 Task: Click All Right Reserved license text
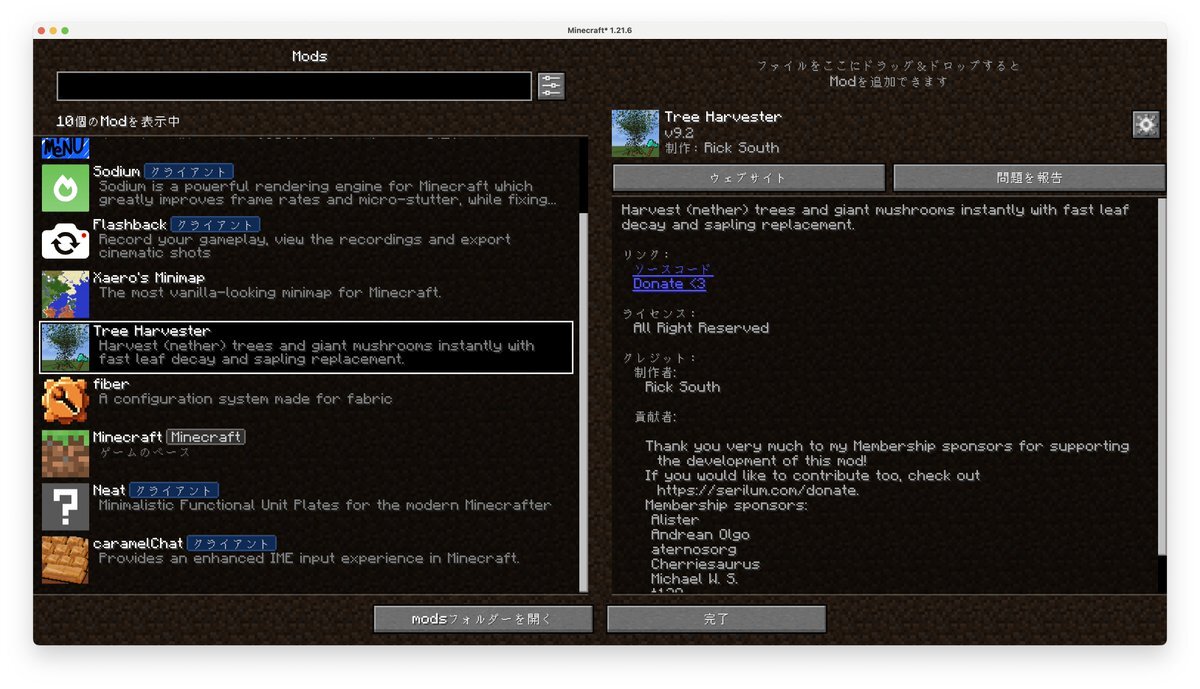(701, 328)
